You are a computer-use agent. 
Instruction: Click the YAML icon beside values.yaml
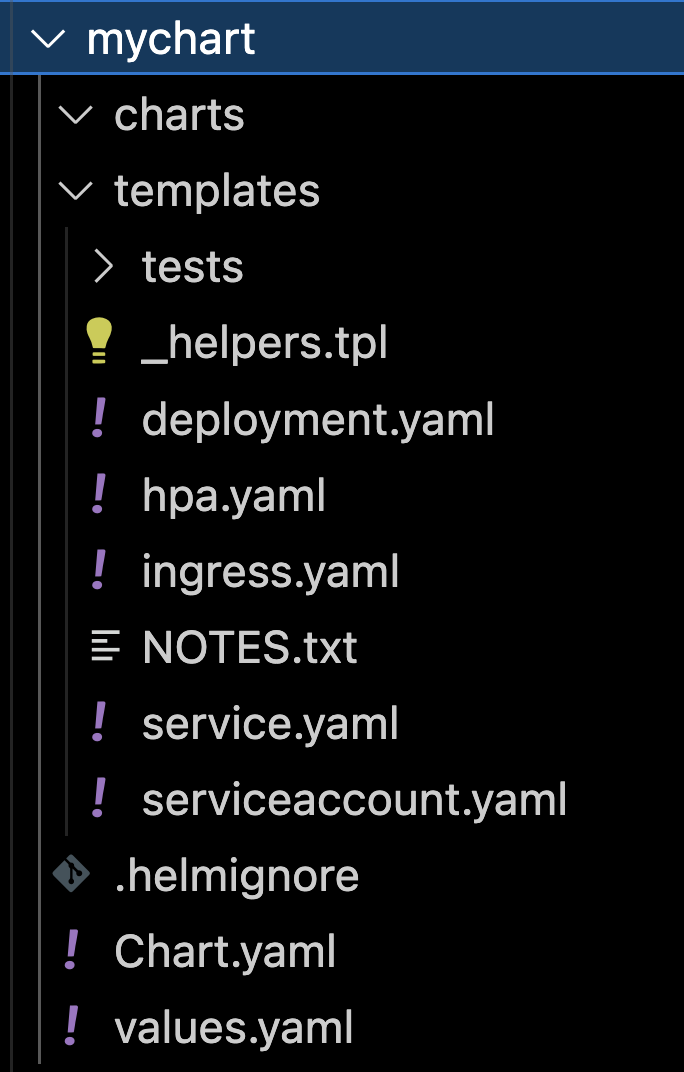[x=71, y=1027]
